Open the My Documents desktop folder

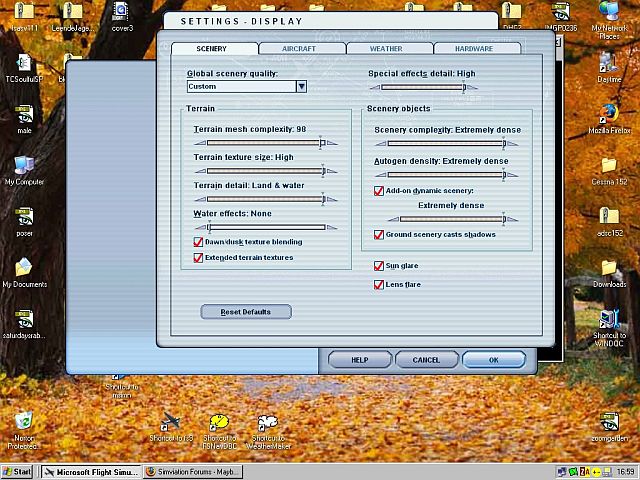(24, 268)
